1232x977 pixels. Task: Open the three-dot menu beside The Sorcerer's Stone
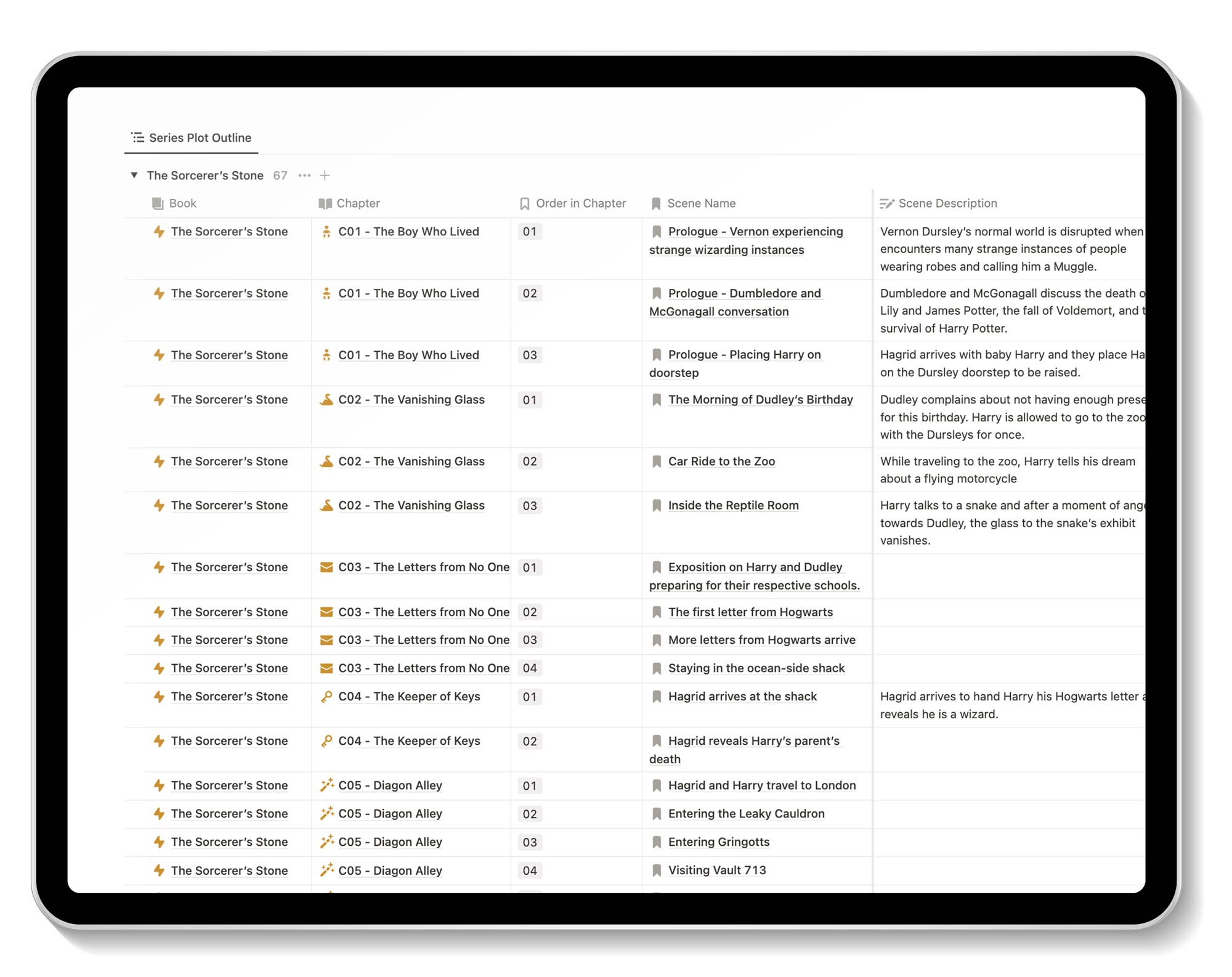305,176
